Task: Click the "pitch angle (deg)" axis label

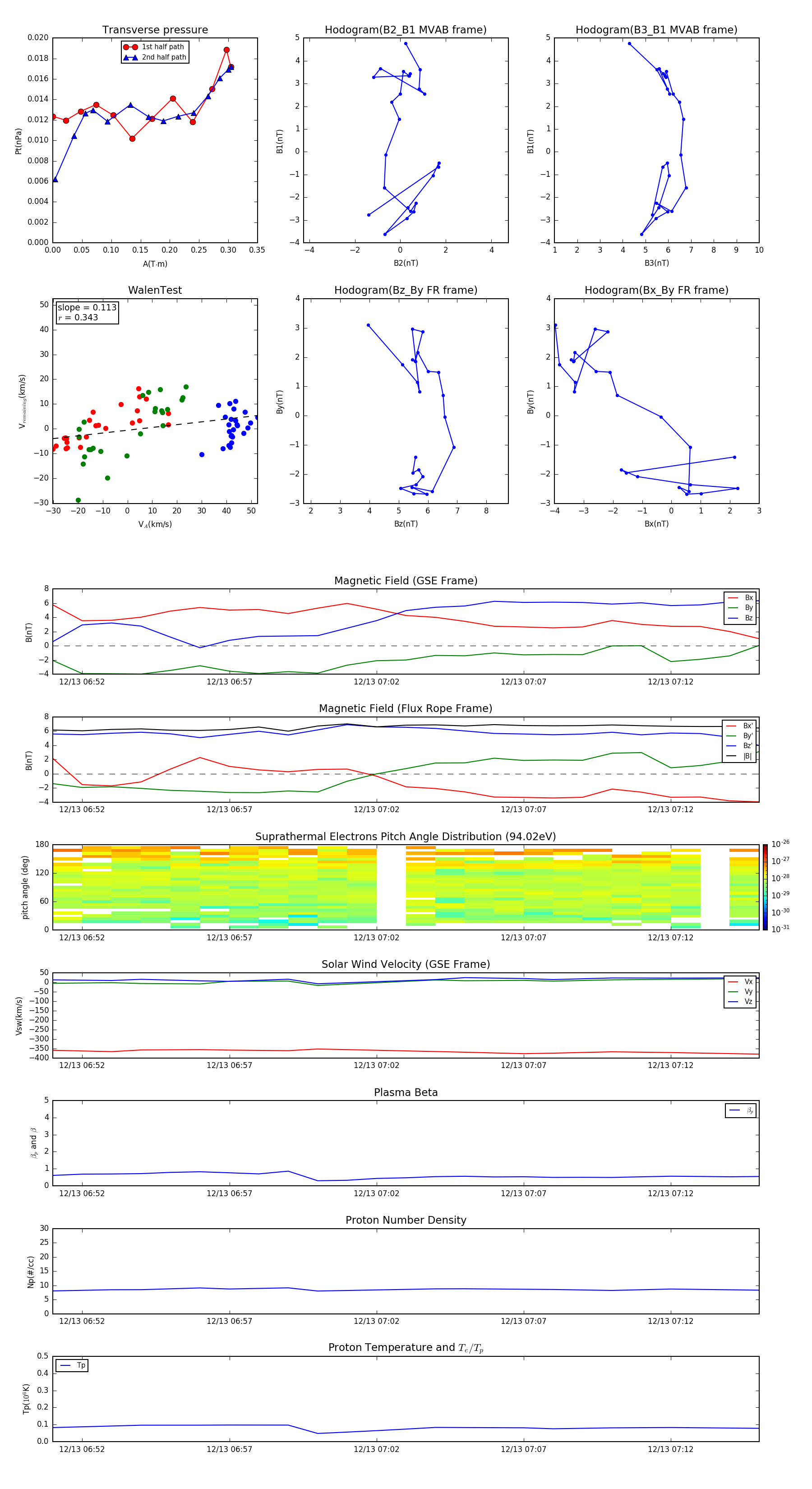Action: [25, 887]
